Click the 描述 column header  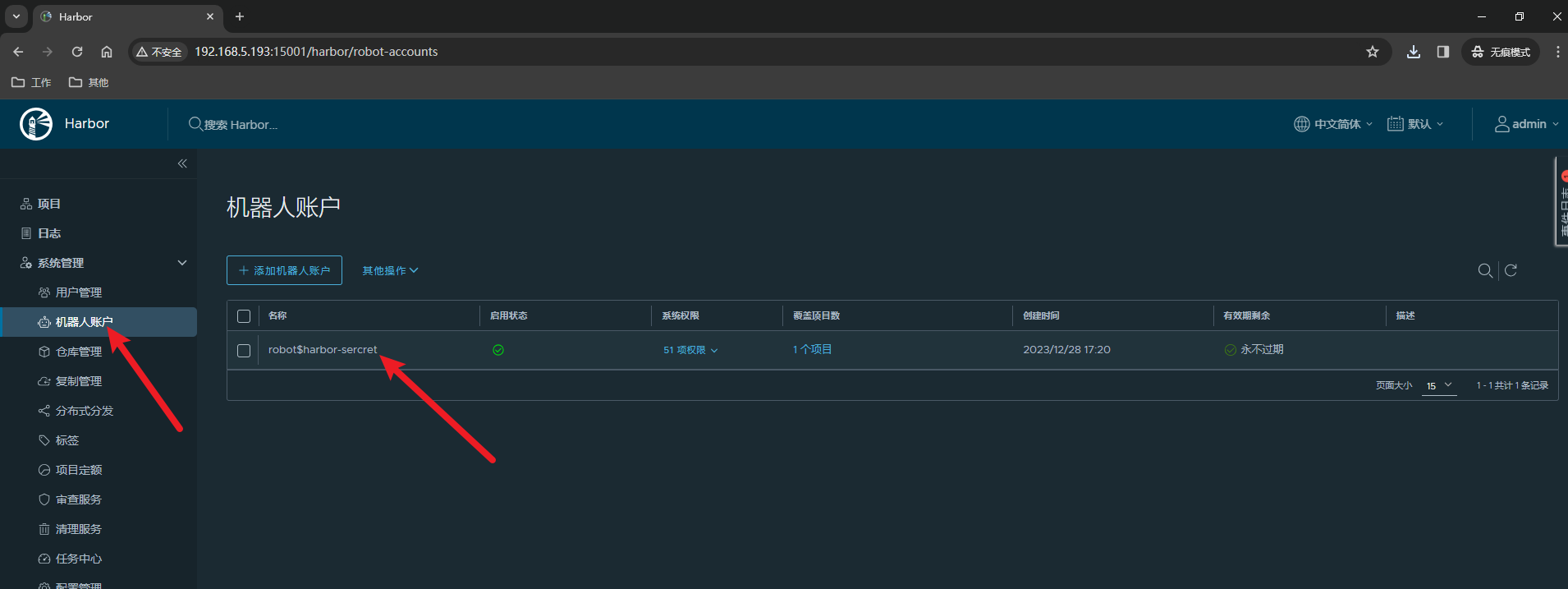pyautogui.click(x=1405, y=315)
